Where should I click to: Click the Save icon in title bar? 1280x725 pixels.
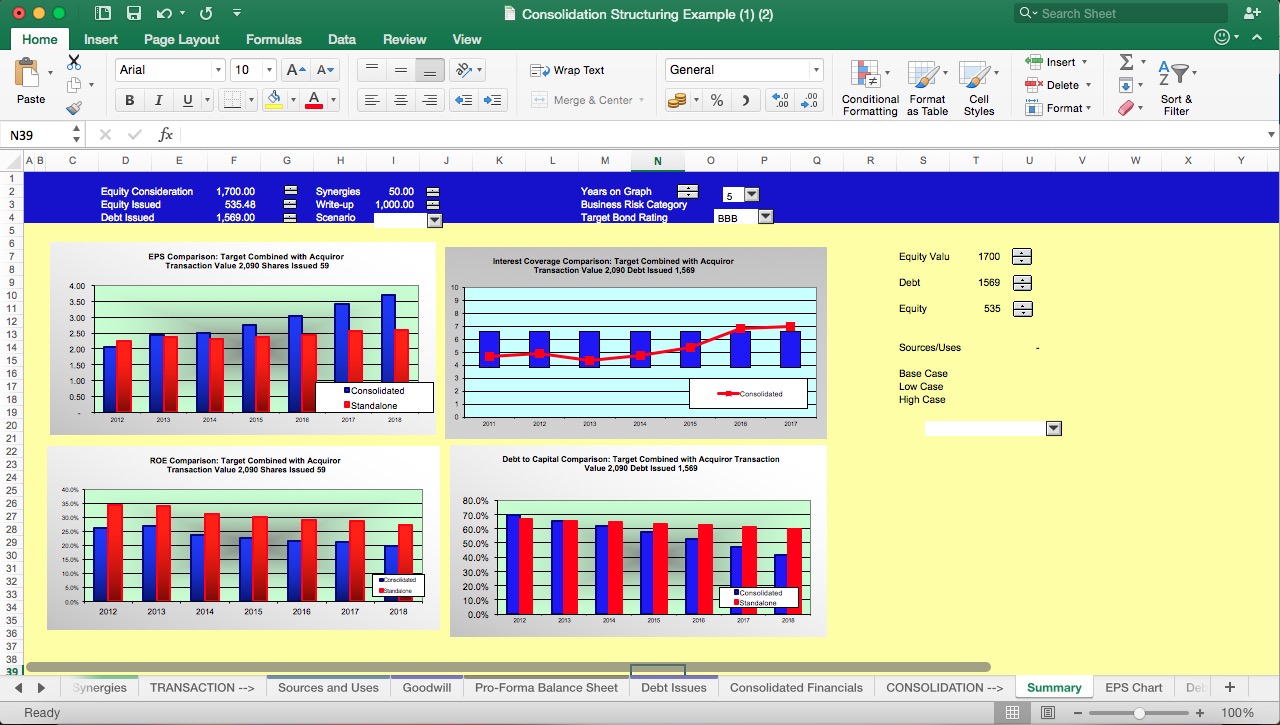tap(133, 14)
